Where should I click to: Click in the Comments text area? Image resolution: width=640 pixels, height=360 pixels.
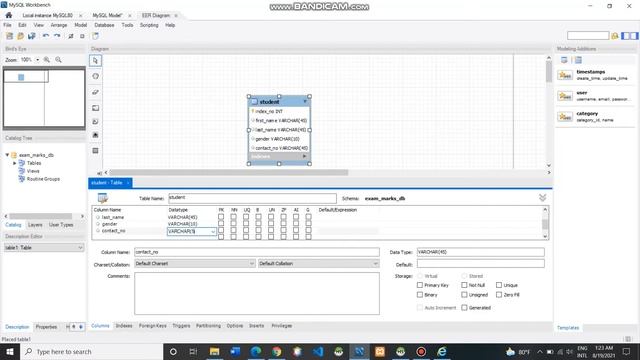tap(257, 293)
